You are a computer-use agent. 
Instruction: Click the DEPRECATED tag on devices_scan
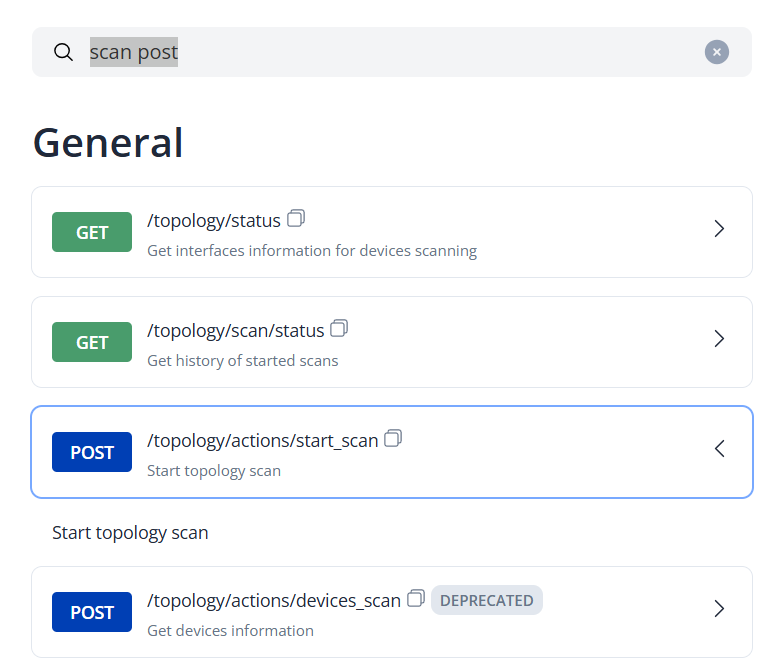click(x=487, y=600)
